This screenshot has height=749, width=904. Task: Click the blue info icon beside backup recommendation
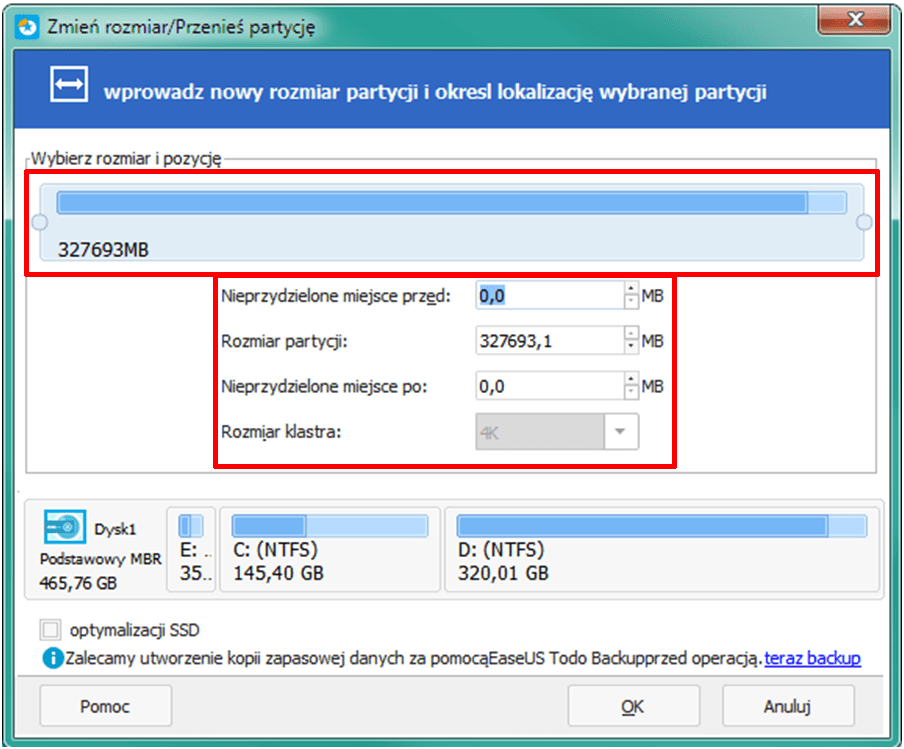point(52,658)
